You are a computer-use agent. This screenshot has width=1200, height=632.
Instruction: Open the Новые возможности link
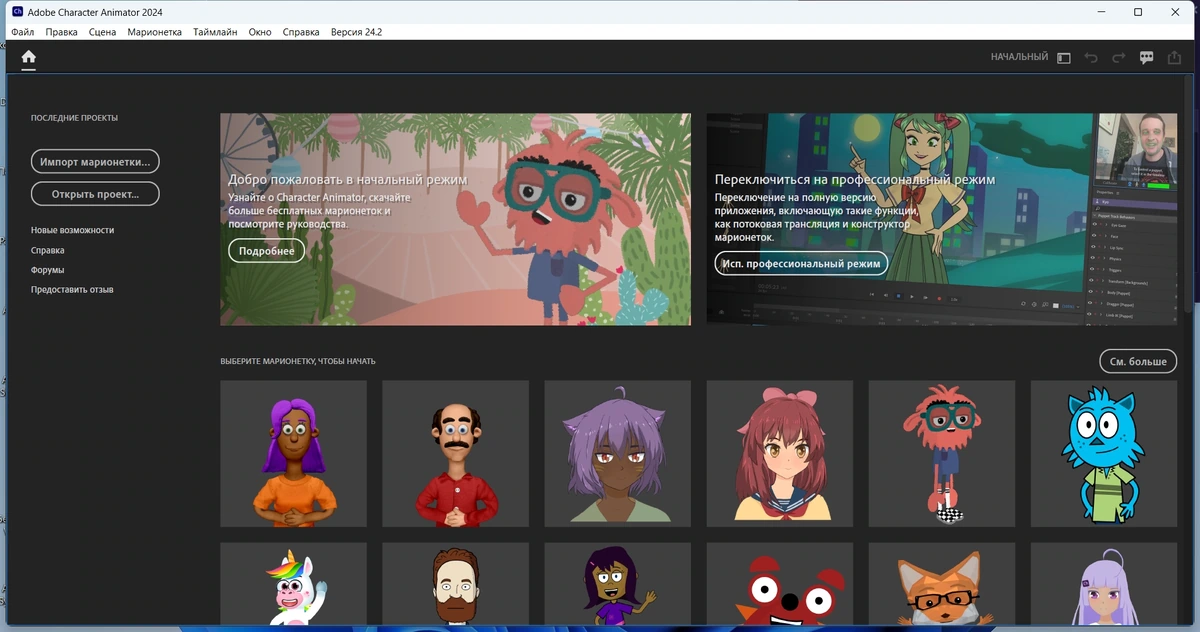click(72, 230)
